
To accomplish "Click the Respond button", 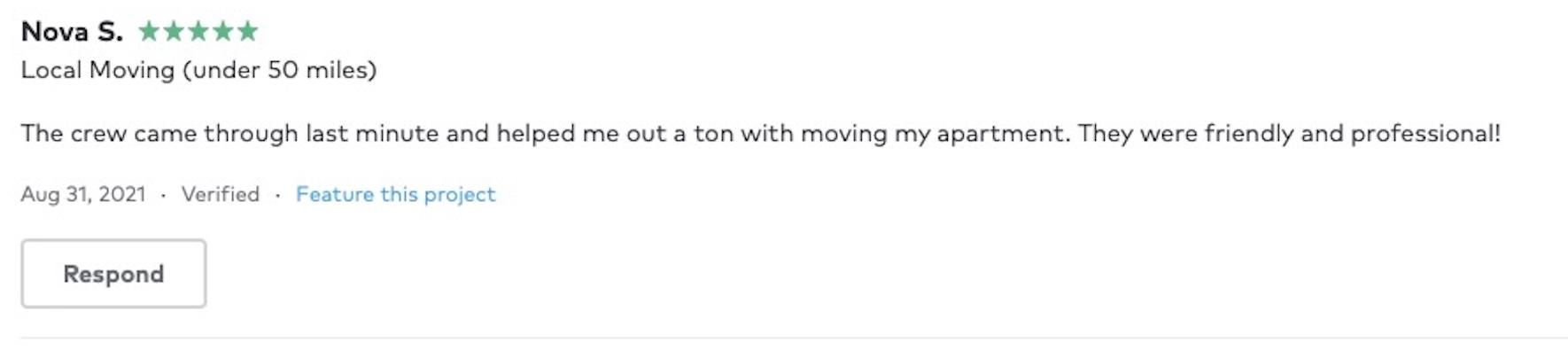I will (113, 274).
